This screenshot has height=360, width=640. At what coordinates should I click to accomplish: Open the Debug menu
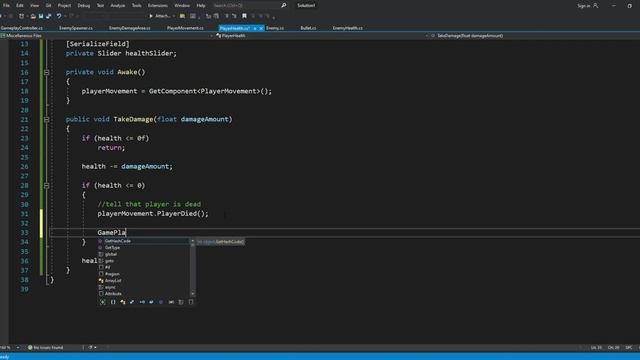[x=84, y=5]
